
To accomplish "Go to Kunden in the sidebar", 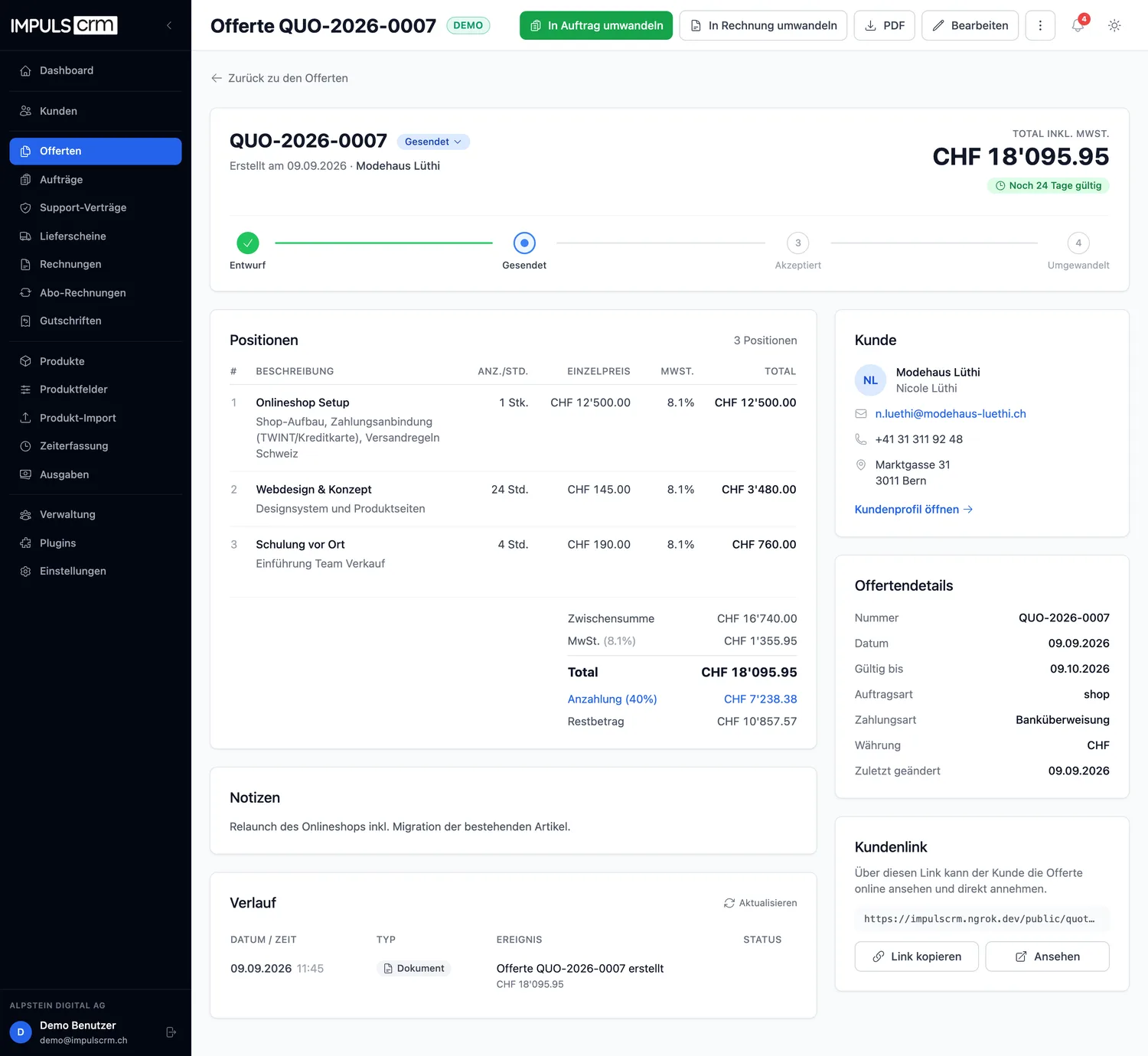I will (x=96, y=111).
